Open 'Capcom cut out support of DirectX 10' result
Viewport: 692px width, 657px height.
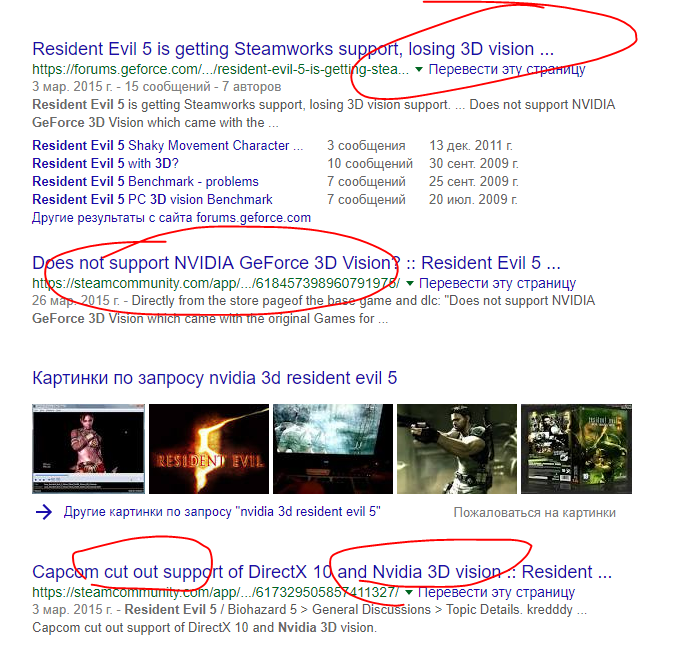[x=322, y=572]
